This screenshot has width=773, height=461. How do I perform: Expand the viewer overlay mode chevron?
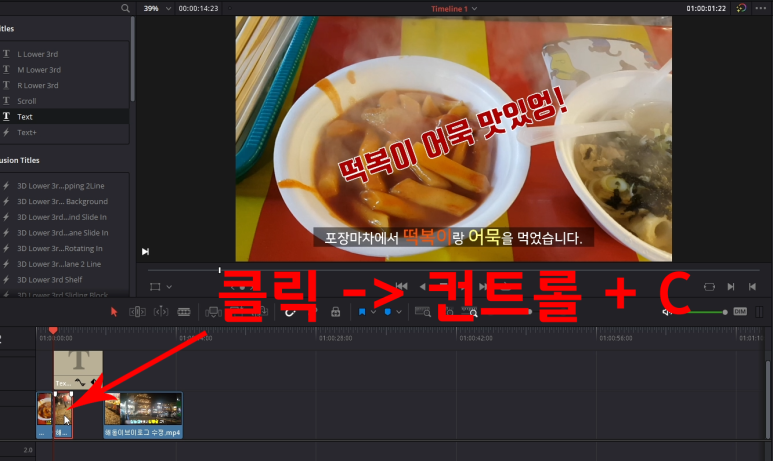tap(169, 286)
